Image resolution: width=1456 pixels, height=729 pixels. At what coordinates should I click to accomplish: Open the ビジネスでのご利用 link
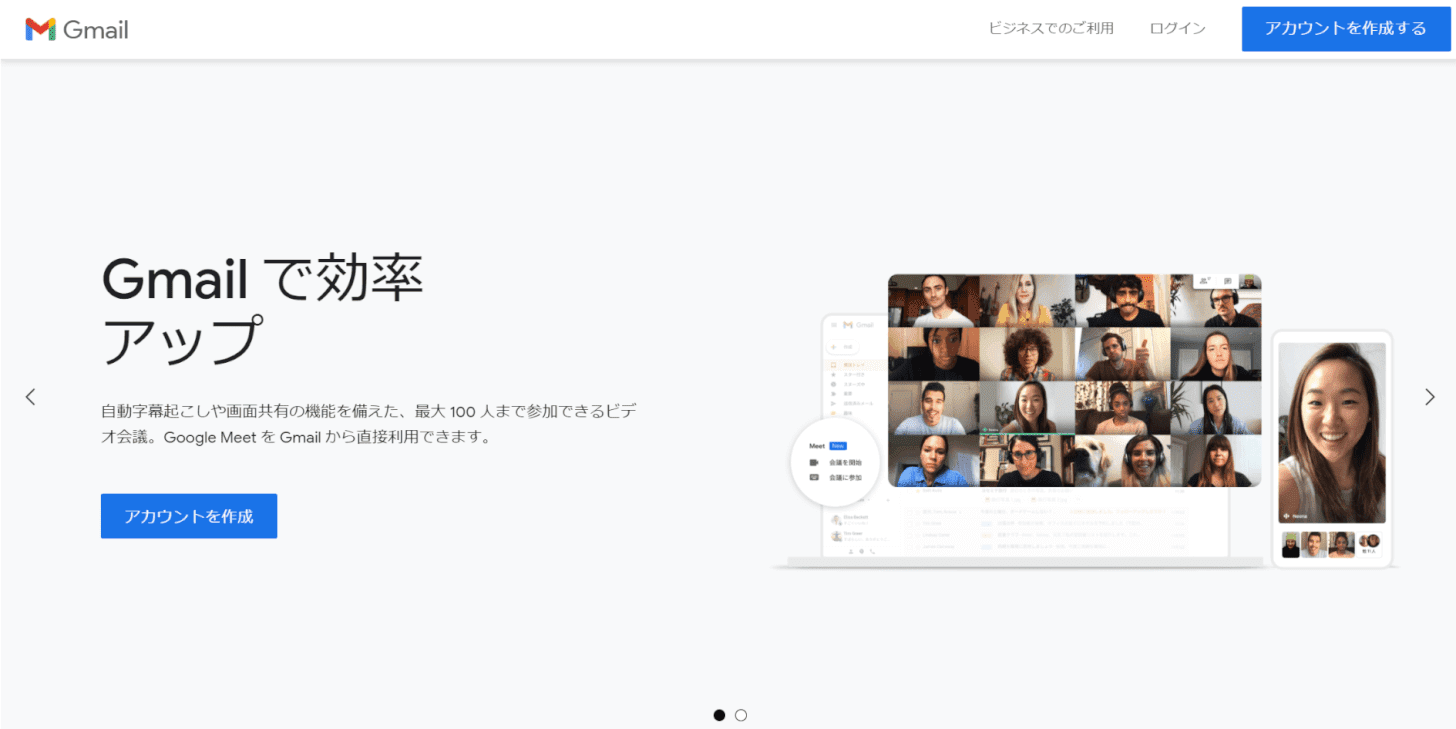click(x=1051, y=28)
